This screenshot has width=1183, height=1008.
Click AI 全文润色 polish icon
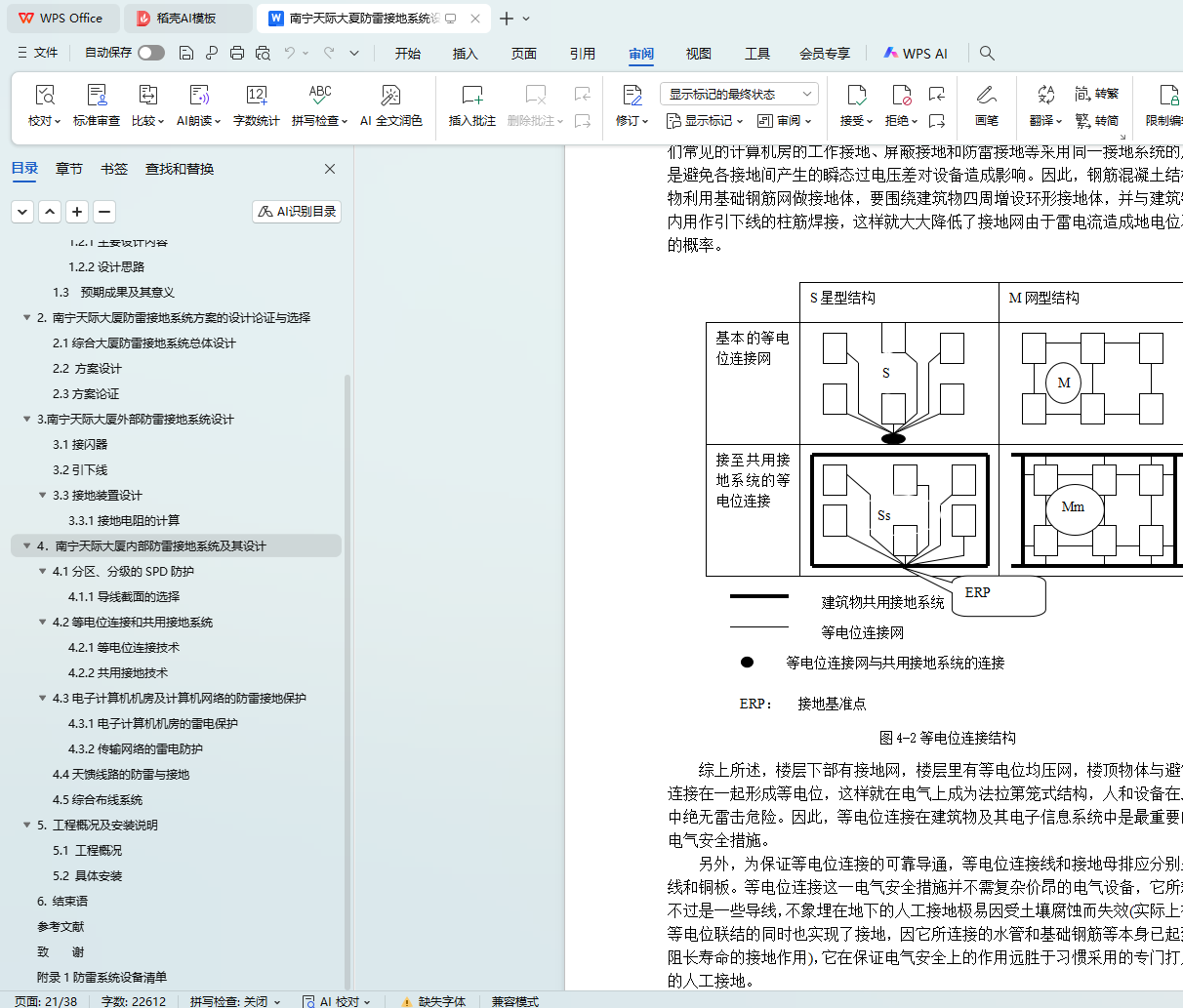(x=390, y=96)
